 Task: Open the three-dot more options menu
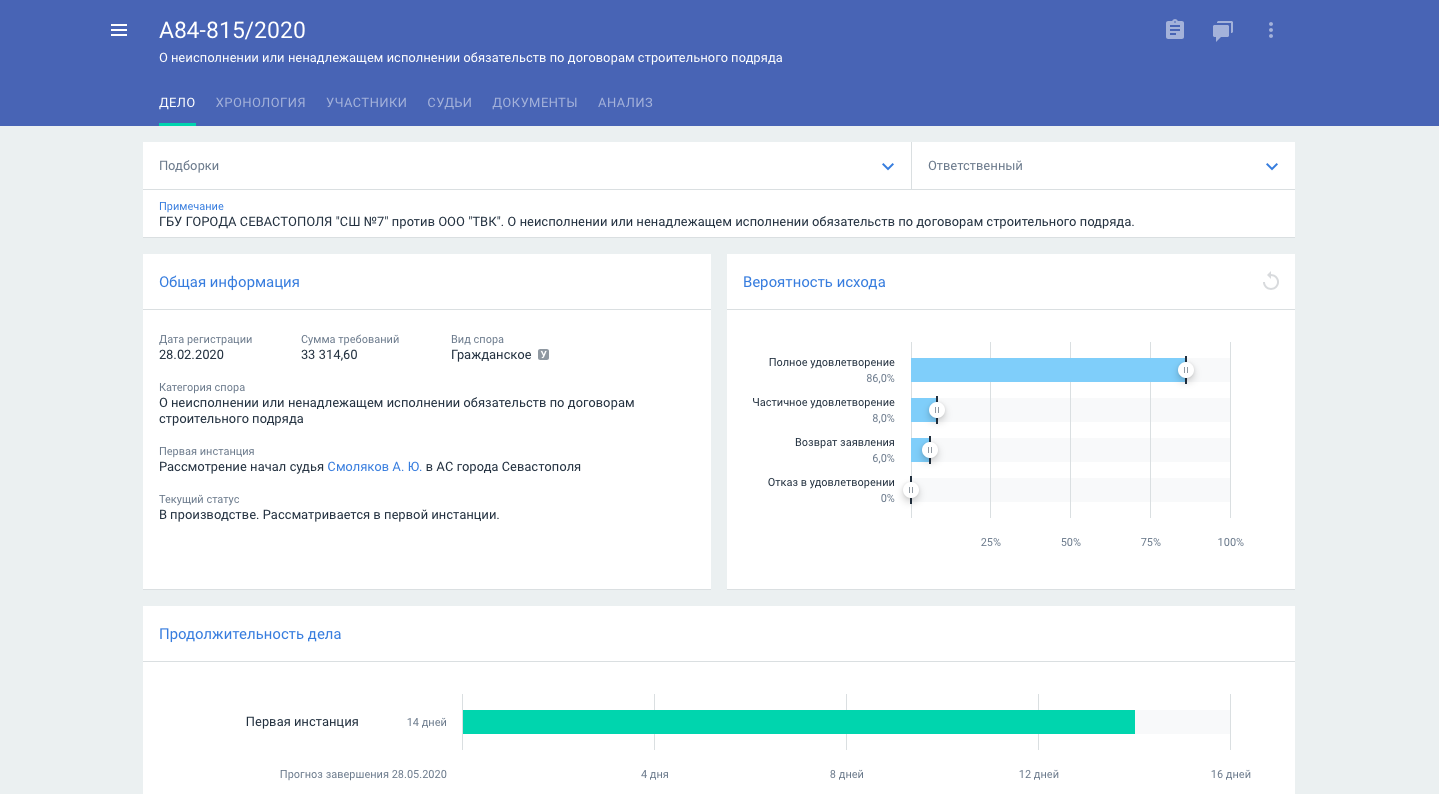point(1271,30)
